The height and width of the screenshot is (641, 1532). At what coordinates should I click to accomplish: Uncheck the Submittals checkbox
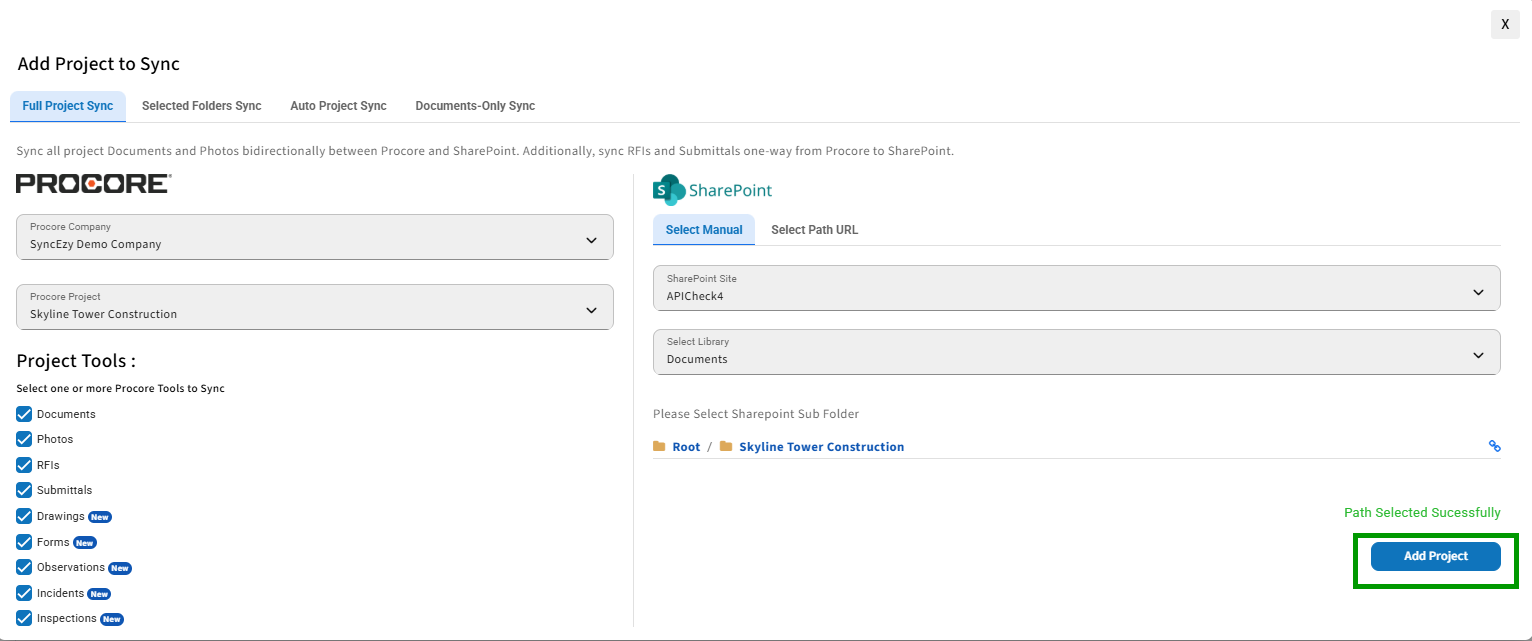(25, 490)
